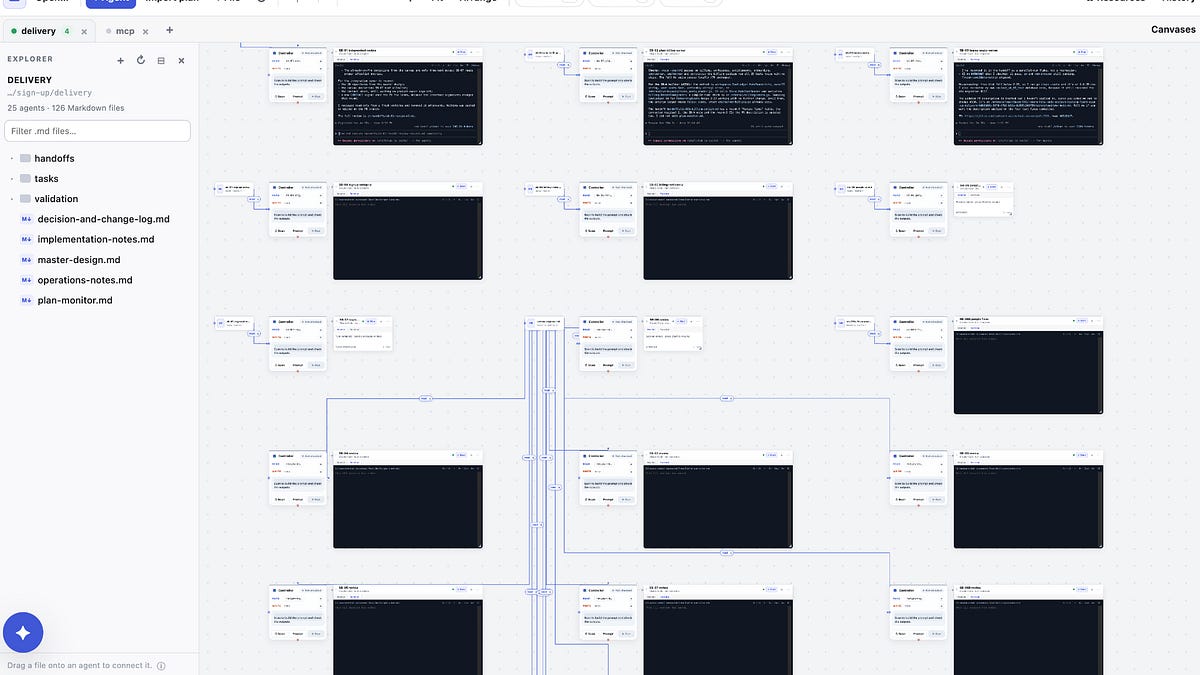Select the validation folder name

coord(56,199)
